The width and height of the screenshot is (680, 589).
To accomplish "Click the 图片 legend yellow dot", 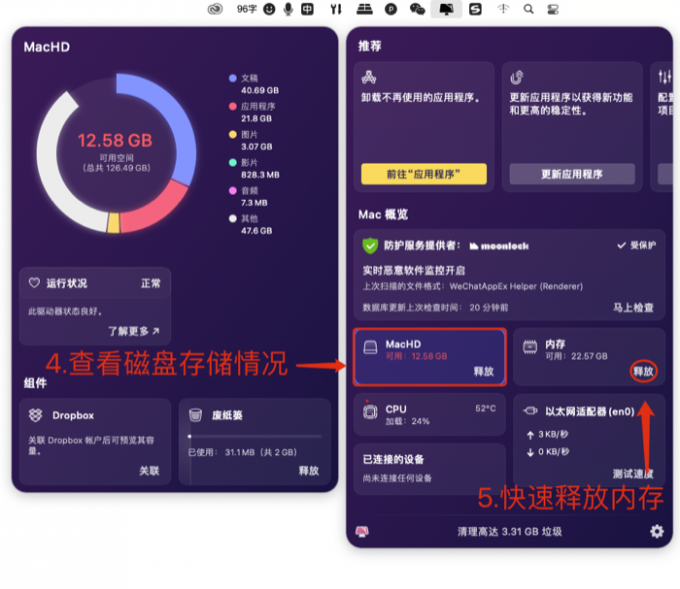I will click(233, 134).
